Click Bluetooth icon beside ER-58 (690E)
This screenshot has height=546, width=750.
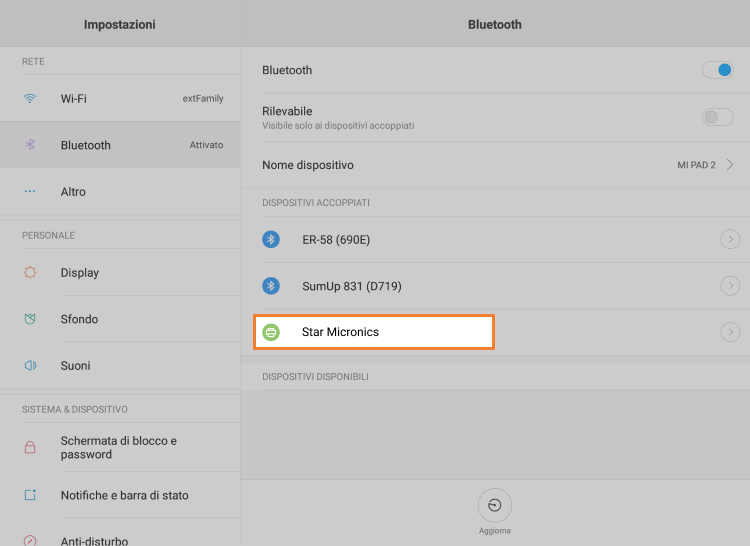271,240
